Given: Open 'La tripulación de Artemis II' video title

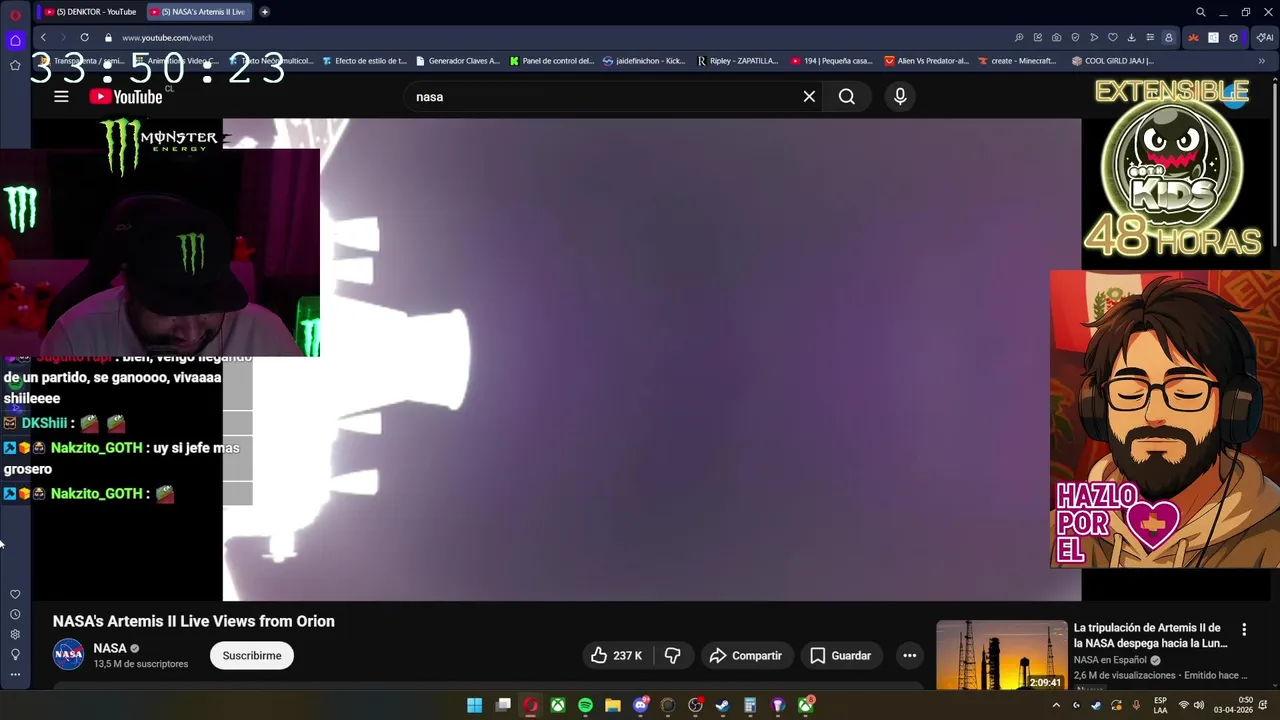Looking at the screenshot, I should tap(1151, 635).
